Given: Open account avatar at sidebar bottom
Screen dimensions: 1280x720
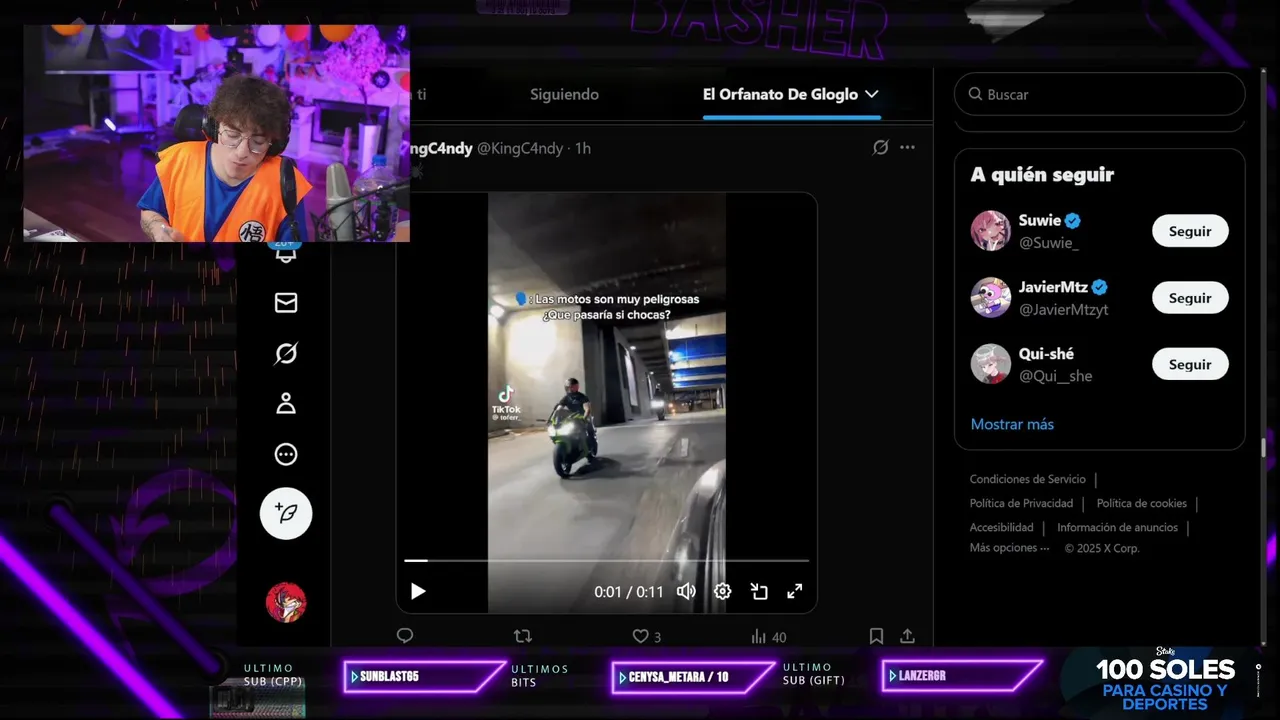Looking at the screenshot, I should (x=286, y=603).
